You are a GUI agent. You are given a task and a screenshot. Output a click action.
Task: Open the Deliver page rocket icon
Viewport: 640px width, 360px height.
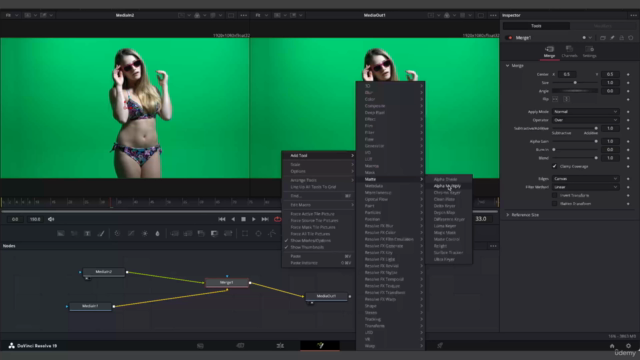point(440,346)
